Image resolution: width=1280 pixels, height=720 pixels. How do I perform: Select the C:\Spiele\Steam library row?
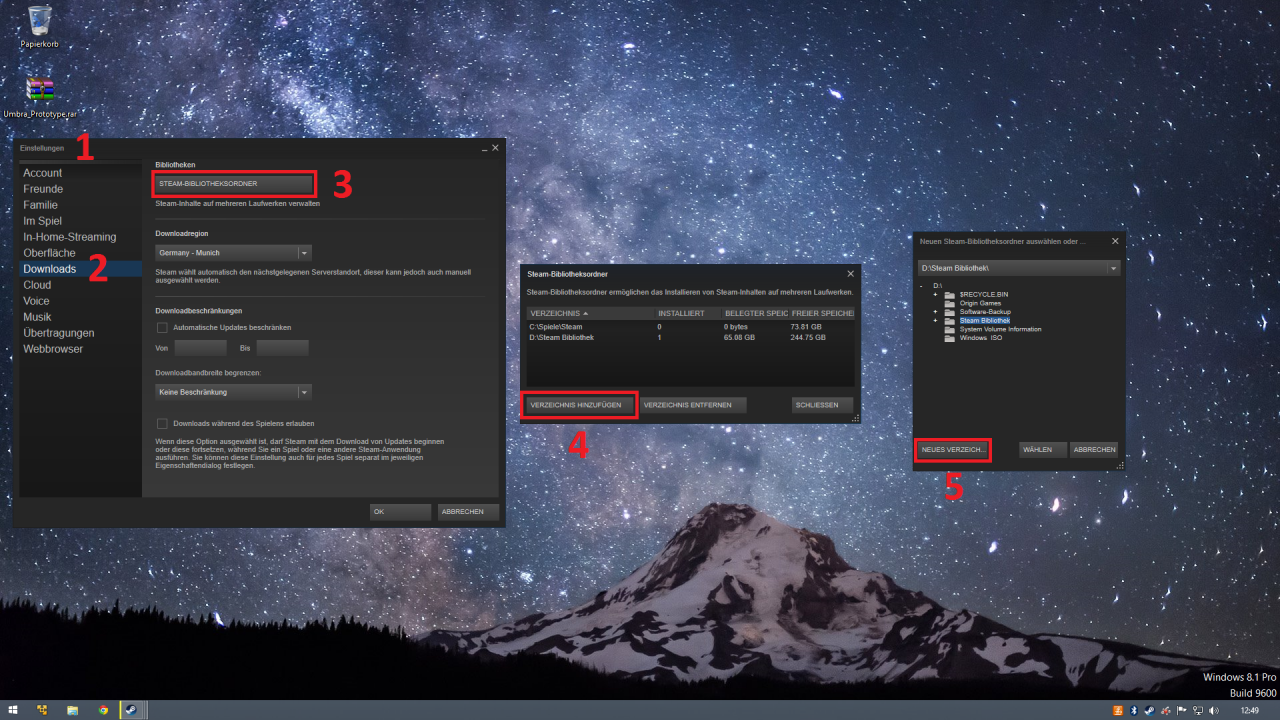(x=690, y=327)
